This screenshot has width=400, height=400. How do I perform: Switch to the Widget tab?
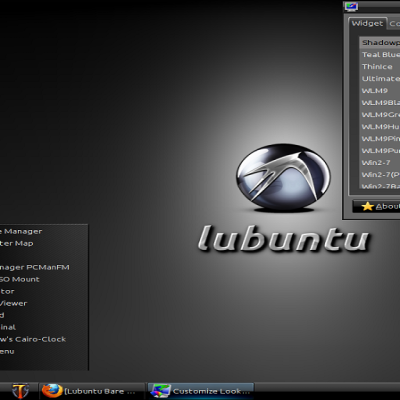tap(367, 23)
